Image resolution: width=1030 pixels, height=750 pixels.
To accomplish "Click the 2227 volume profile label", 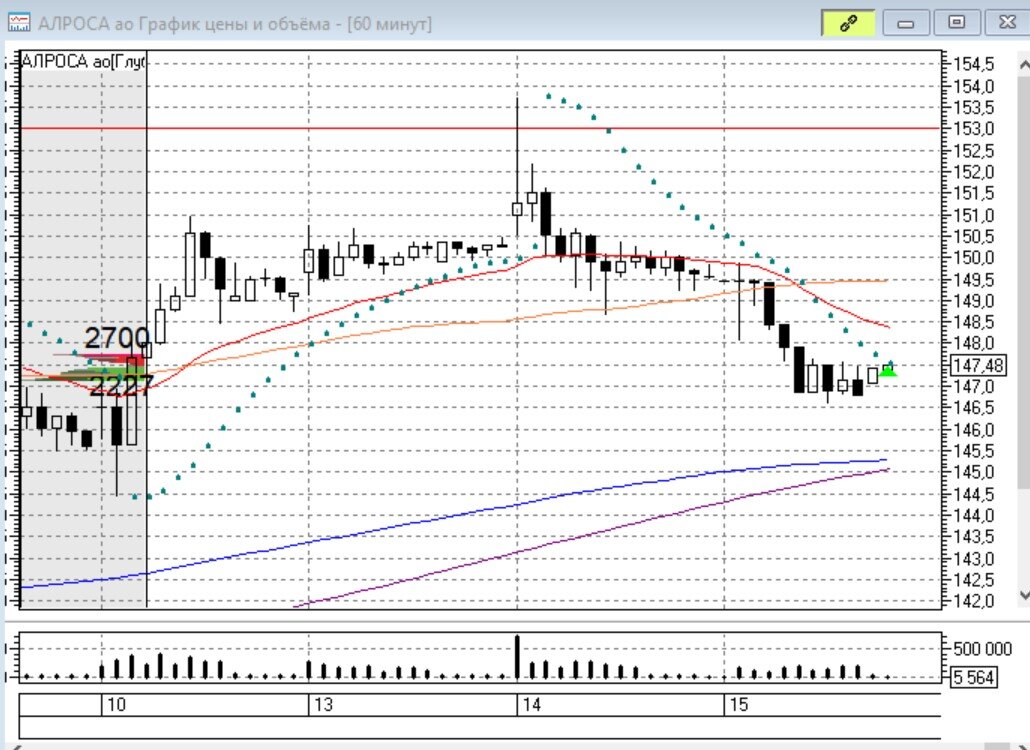I will [x=121, y=386].
